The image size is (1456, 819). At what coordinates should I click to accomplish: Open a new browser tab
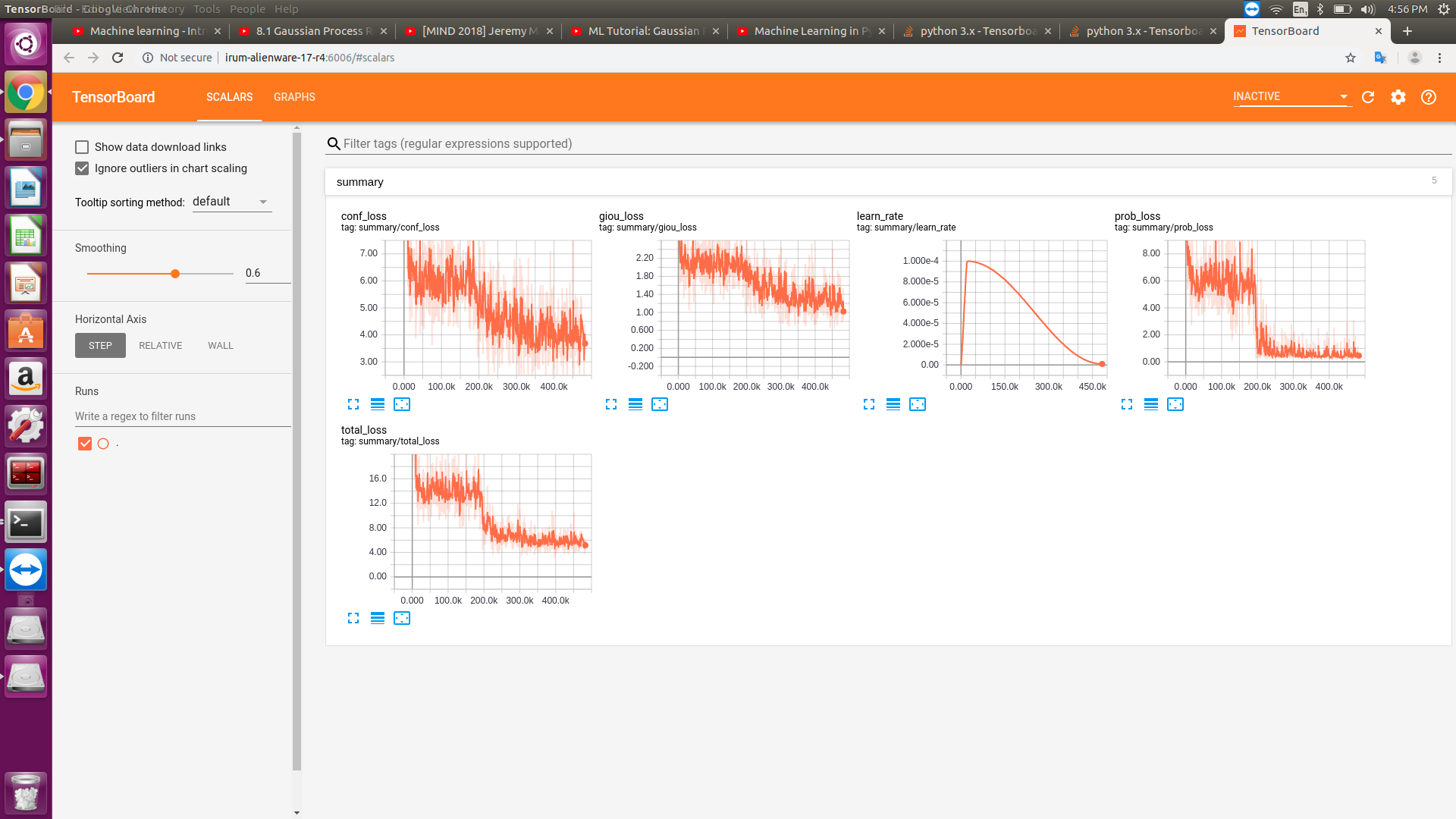(x=1407, y=31)
